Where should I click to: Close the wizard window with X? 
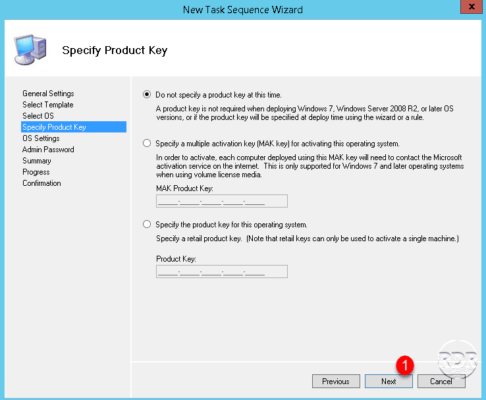tap(471, 7)
